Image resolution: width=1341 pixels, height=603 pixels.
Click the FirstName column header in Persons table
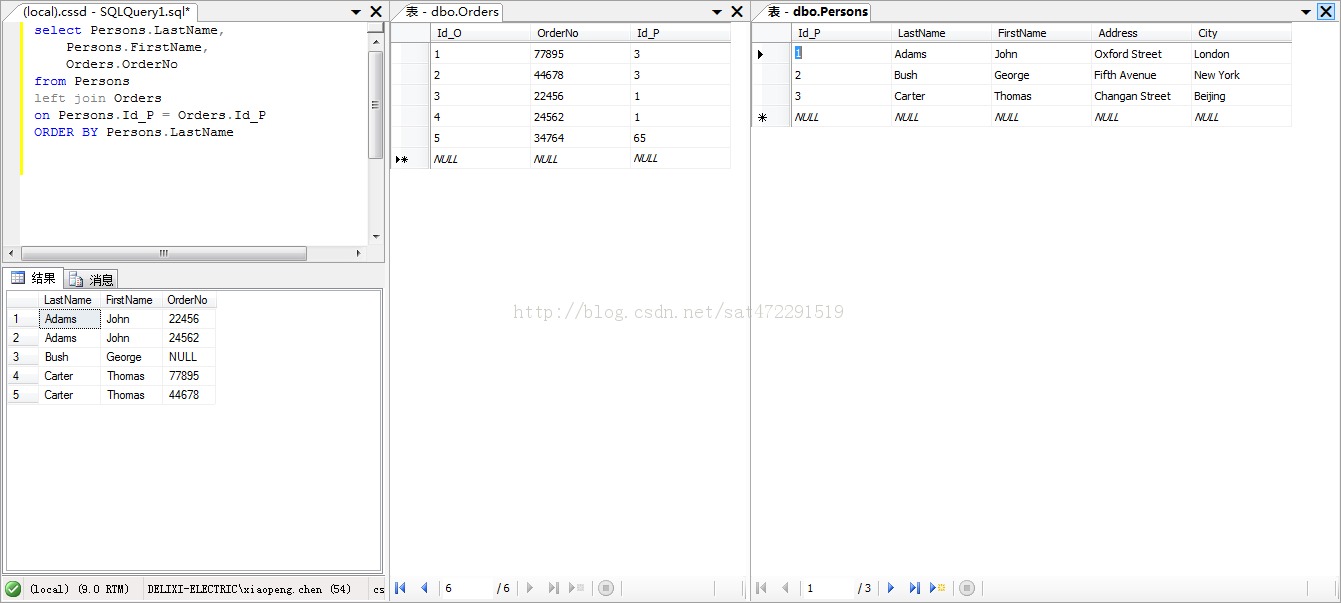coord(1041,33)
